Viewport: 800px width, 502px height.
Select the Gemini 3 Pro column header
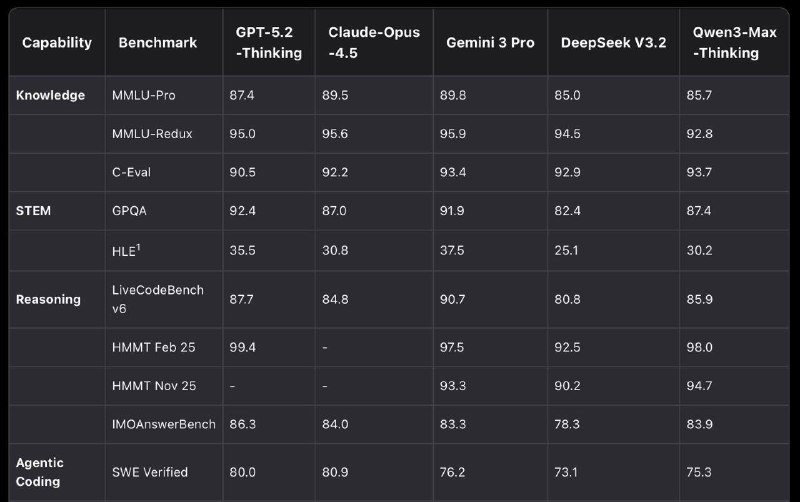[x=490, y=43]
